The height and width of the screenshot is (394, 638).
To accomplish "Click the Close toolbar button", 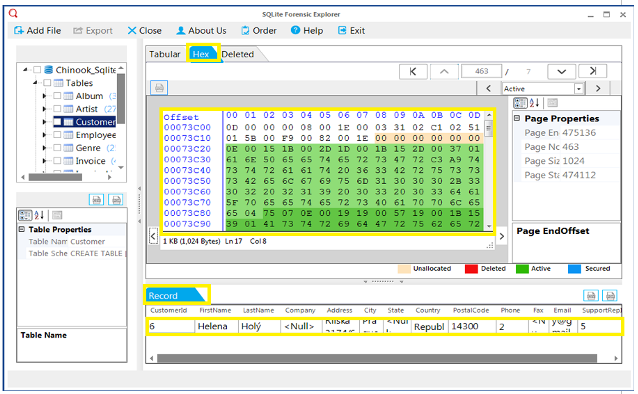I will 144,31.
